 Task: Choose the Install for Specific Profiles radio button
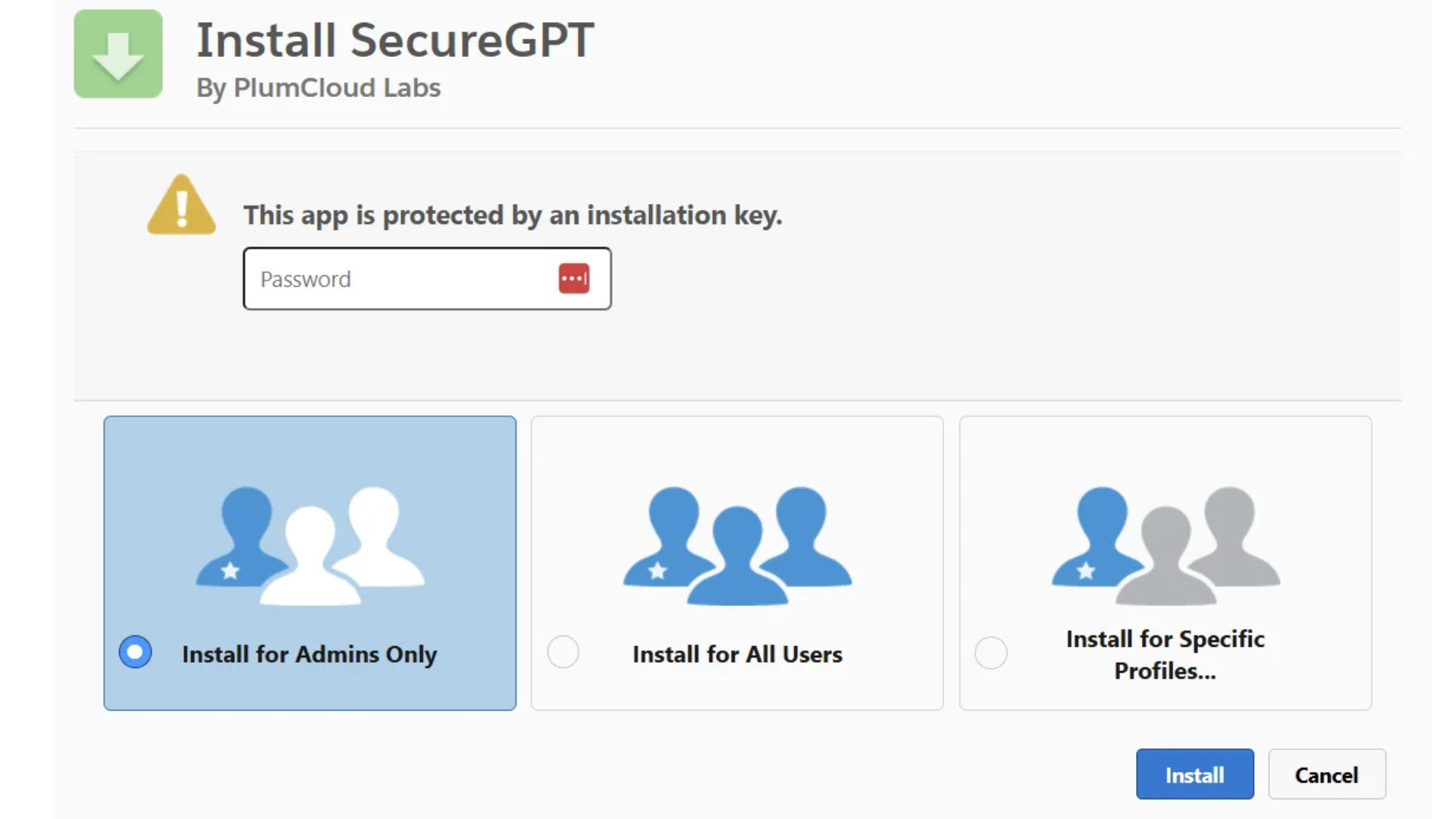[x=990, y=653]
